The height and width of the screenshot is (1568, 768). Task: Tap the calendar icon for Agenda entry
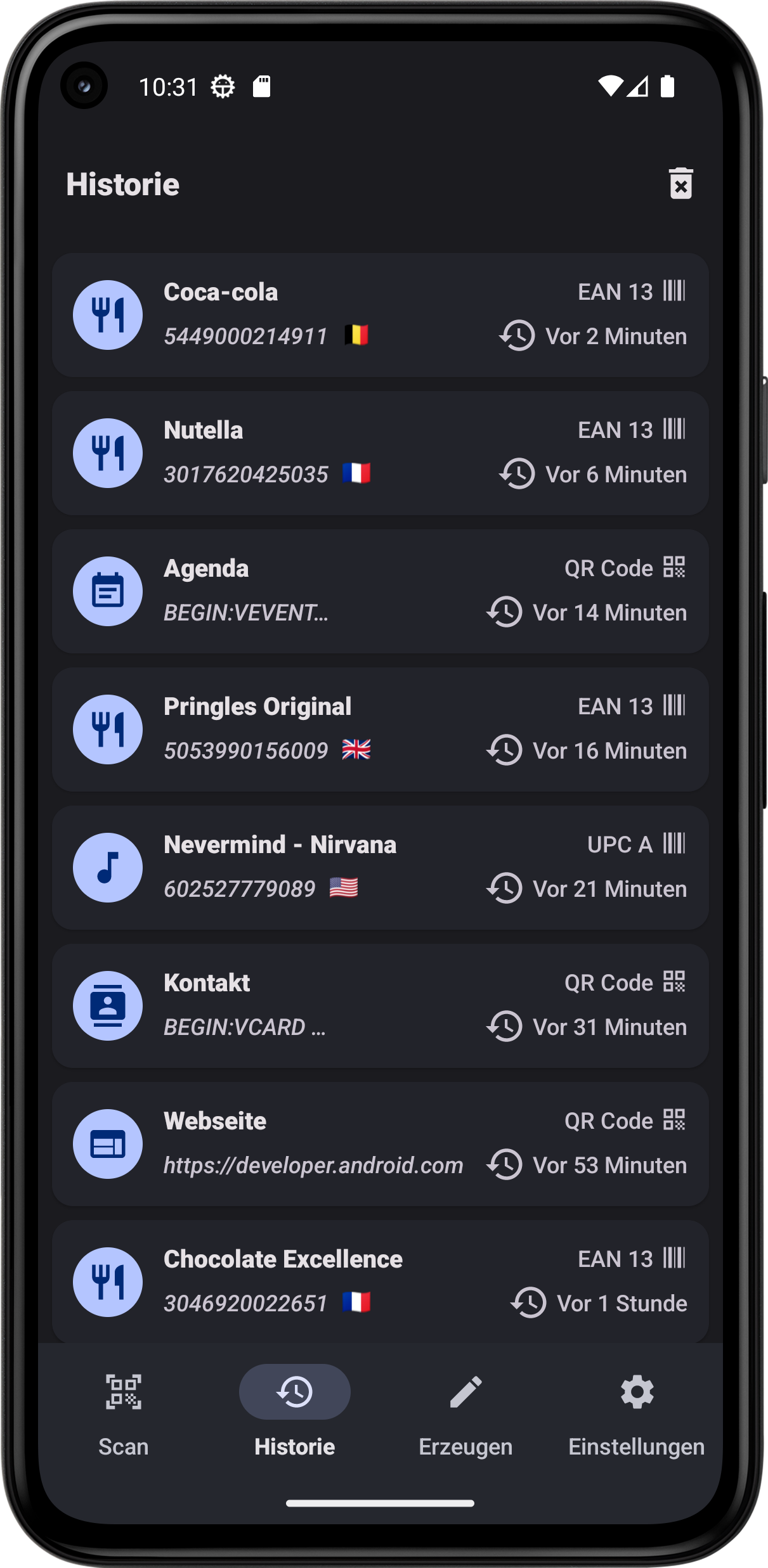click(x=108, y=591)
